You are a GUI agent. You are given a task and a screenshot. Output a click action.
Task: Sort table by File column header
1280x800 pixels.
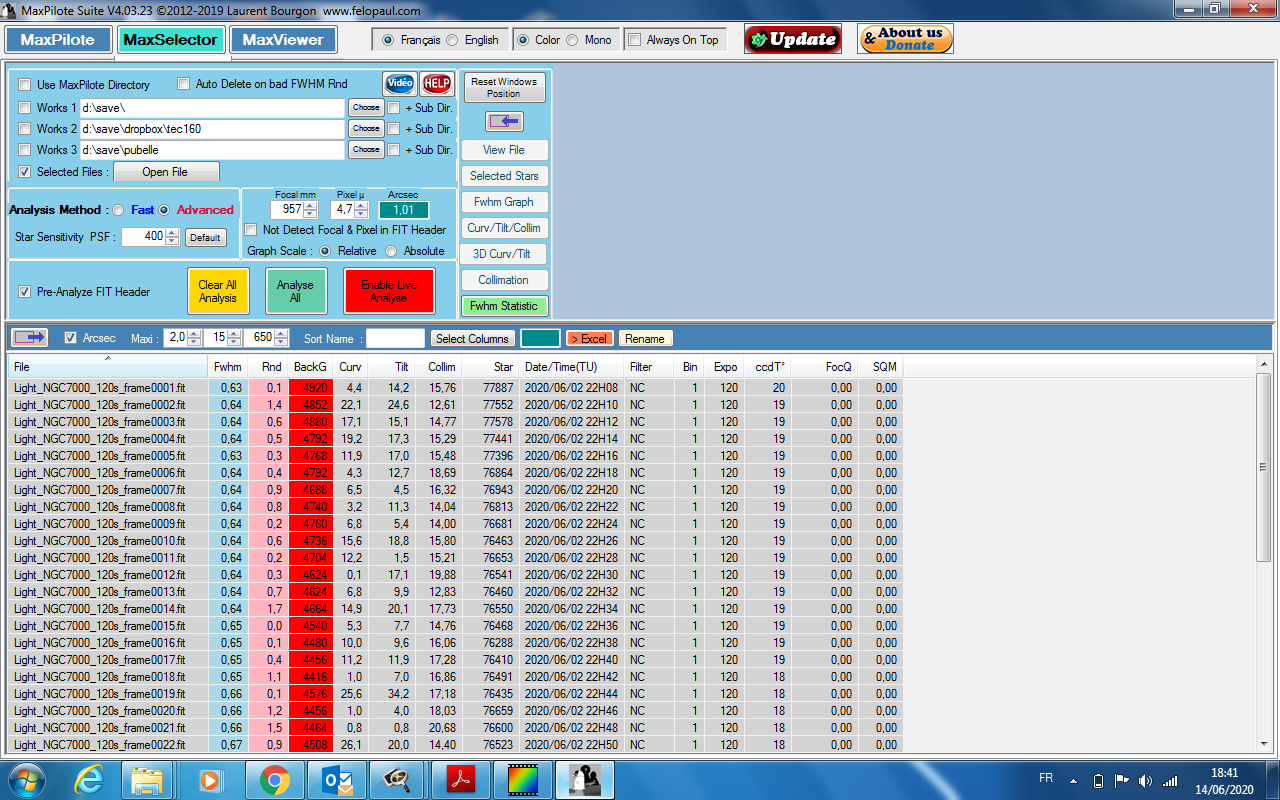tap(108, 367)
